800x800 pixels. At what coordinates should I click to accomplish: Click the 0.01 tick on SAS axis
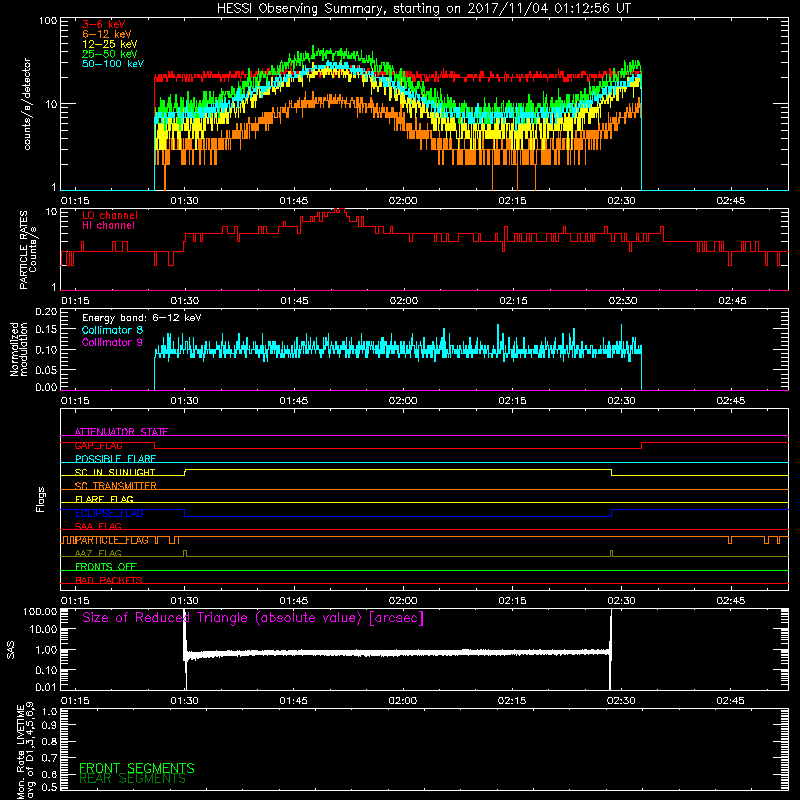coord(46,687)
